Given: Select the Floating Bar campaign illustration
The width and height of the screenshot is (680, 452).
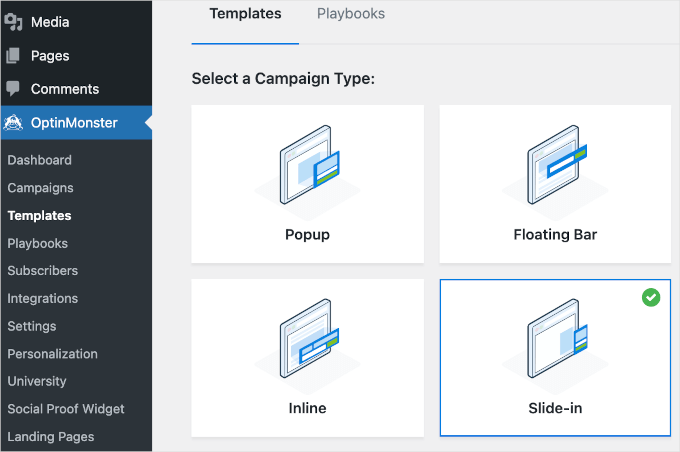Looking at the screenshot, I should (x=555, y=171).
